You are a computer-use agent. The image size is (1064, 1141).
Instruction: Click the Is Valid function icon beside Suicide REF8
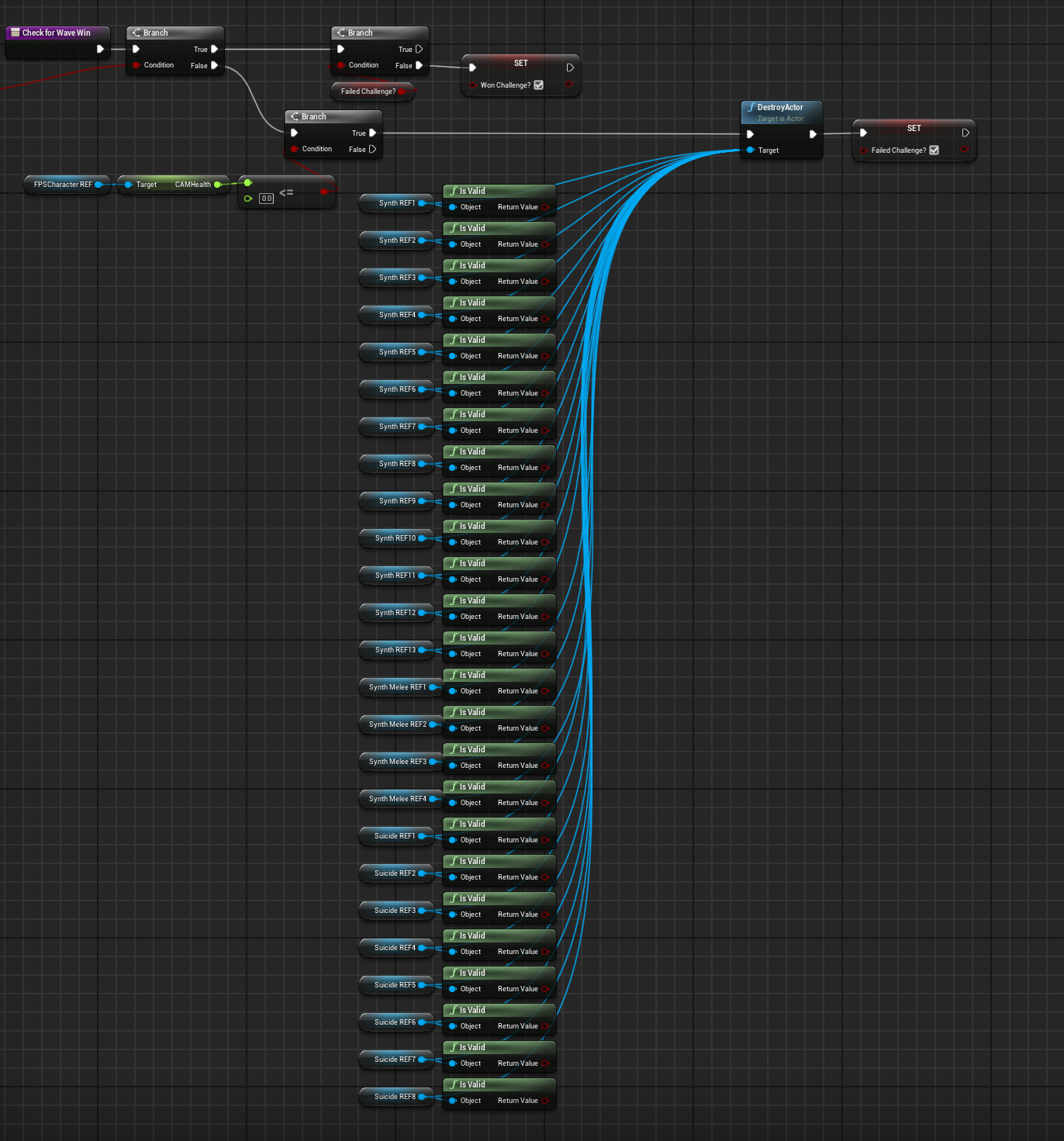pos(454,1085)
